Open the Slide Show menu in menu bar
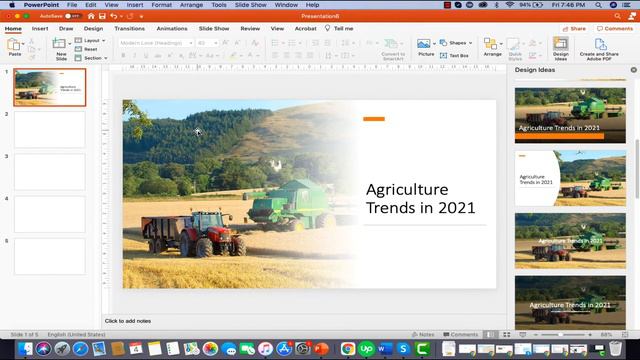Screen dimensions: 640x360 pos(250,5)
